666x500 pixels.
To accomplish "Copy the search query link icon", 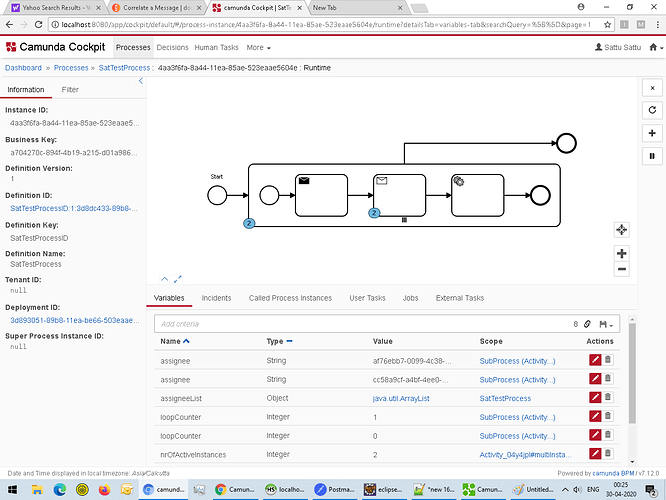I will coord(587,324).
